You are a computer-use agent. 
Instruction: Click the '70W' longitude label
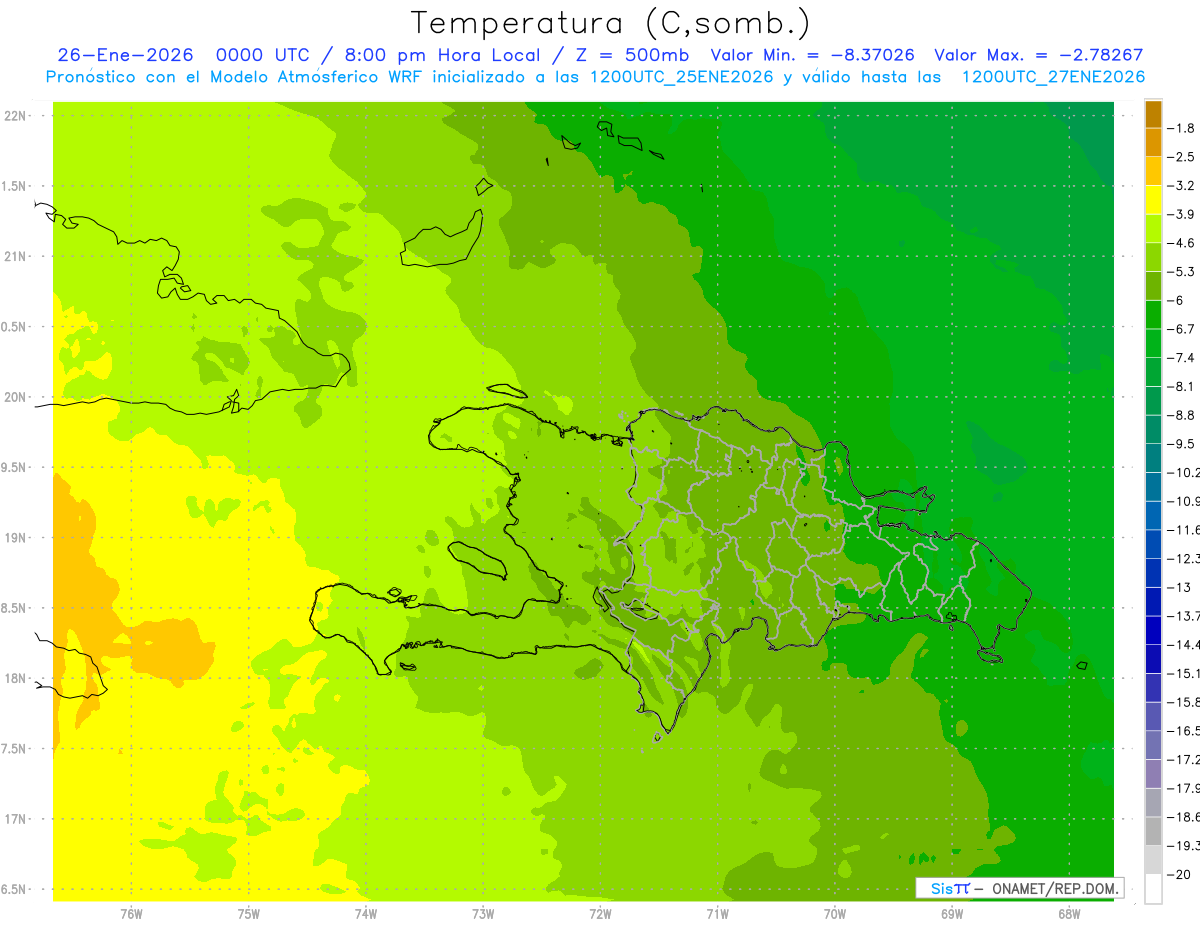[835, 913]
